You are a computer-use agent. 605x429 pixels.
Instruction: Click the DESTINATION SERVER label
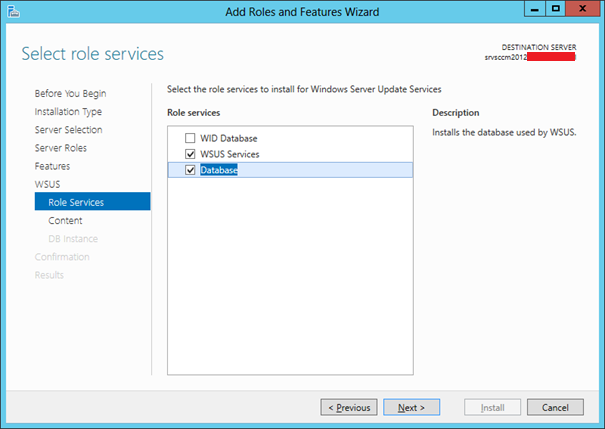click(x=539, y=47)
